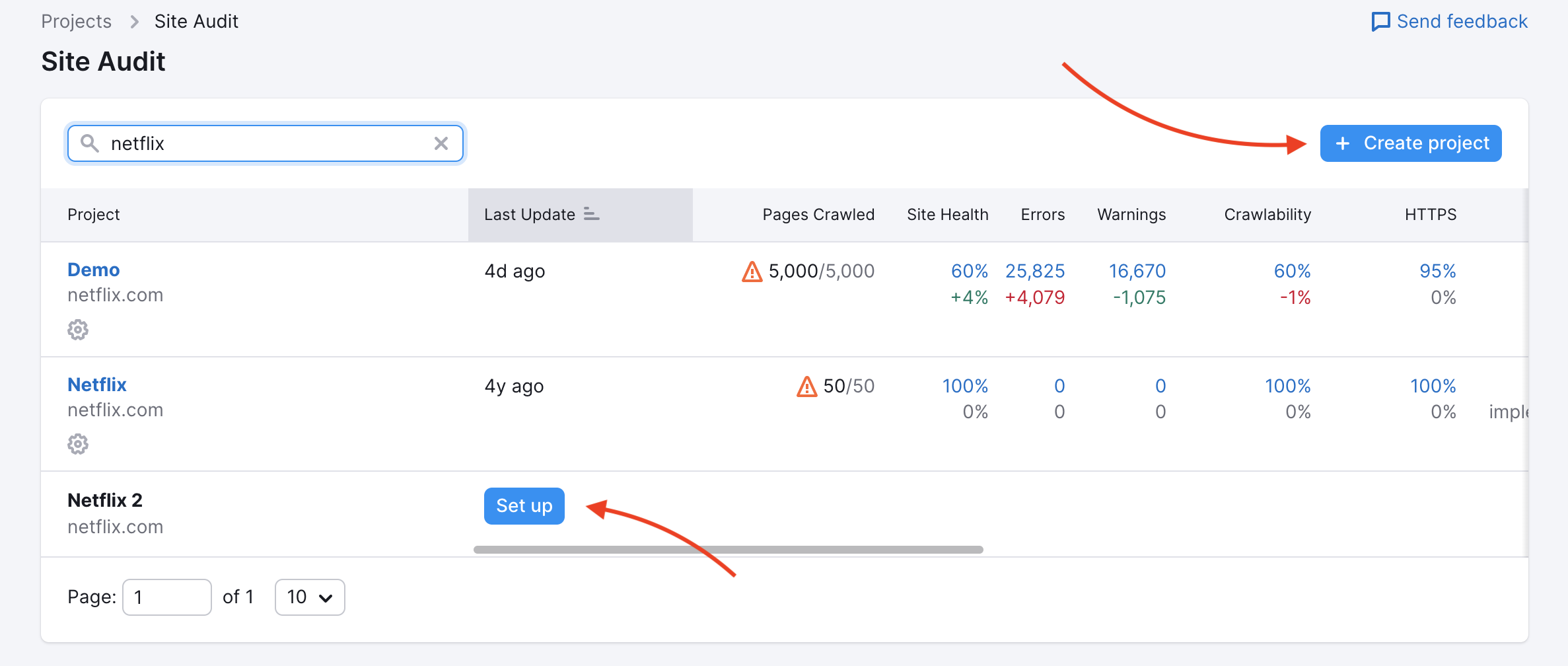
Task: Click the Crawlability column header
Action: [1267, 215]
